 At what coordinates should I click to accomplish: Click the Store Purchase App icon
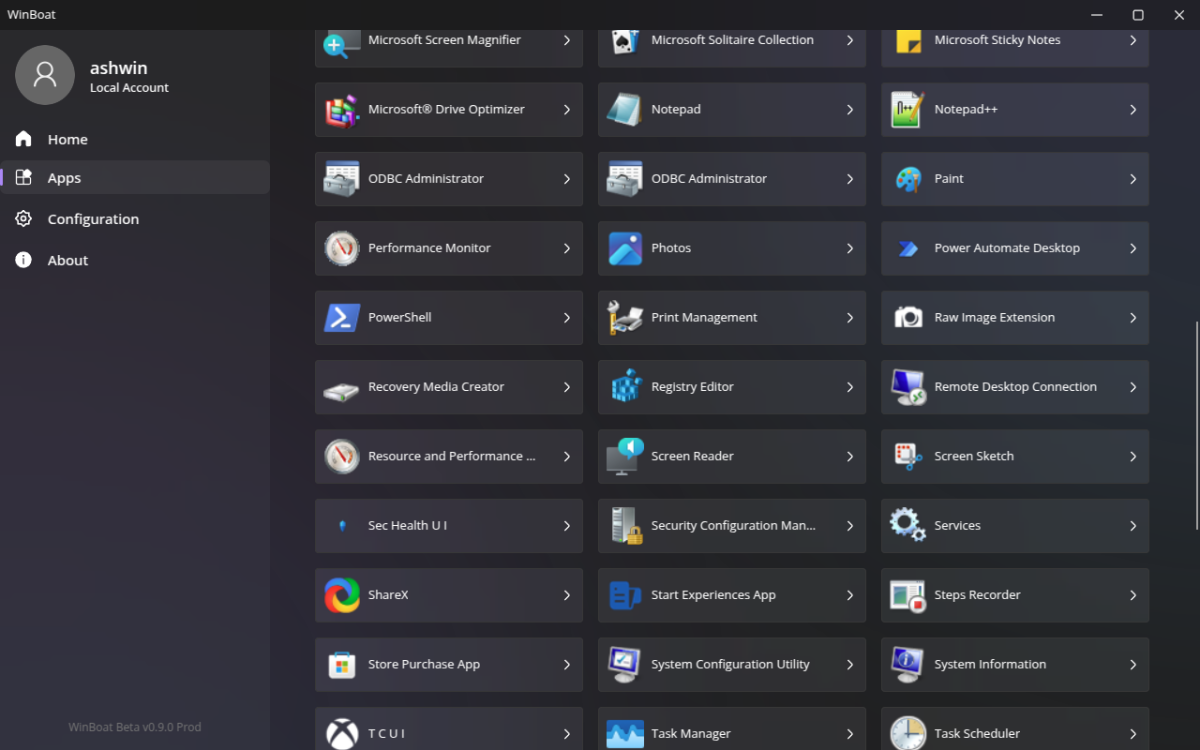pyautogui.click(x=342, y=664)
